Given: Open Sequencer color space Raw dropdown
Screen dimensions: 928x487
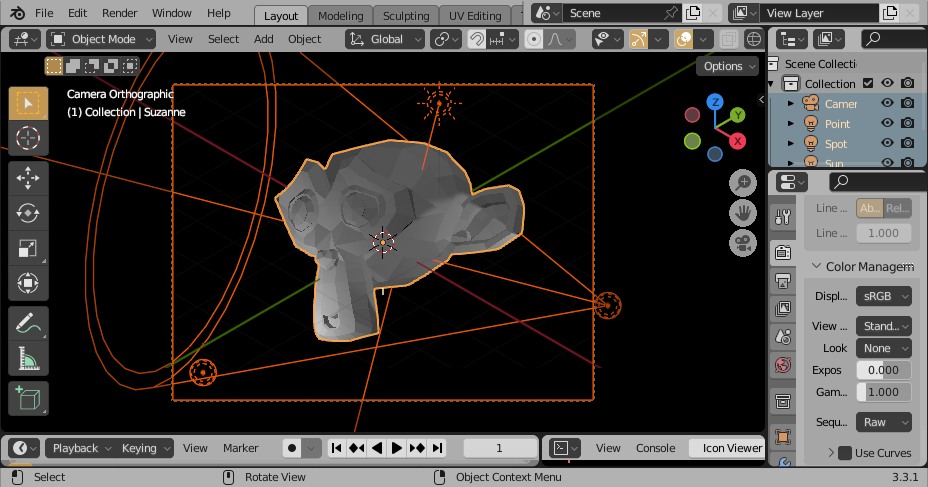Looking at the screenshot, I should point(884,422).
